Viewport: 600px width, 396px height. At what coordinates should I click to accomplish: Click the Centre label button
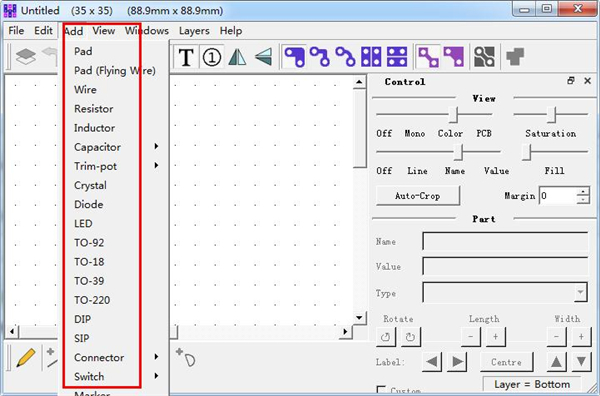506,362
